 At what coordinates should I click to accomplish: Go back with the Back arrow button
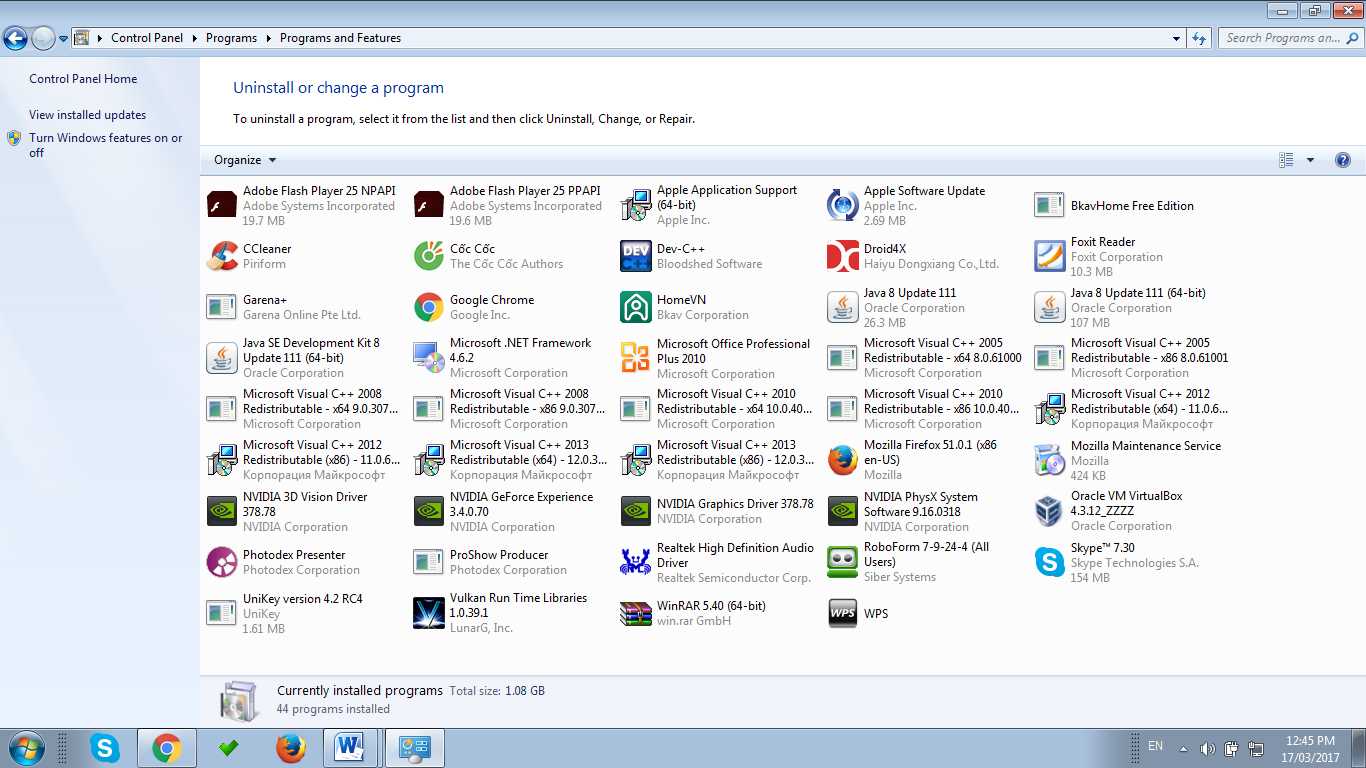[15, 39]
